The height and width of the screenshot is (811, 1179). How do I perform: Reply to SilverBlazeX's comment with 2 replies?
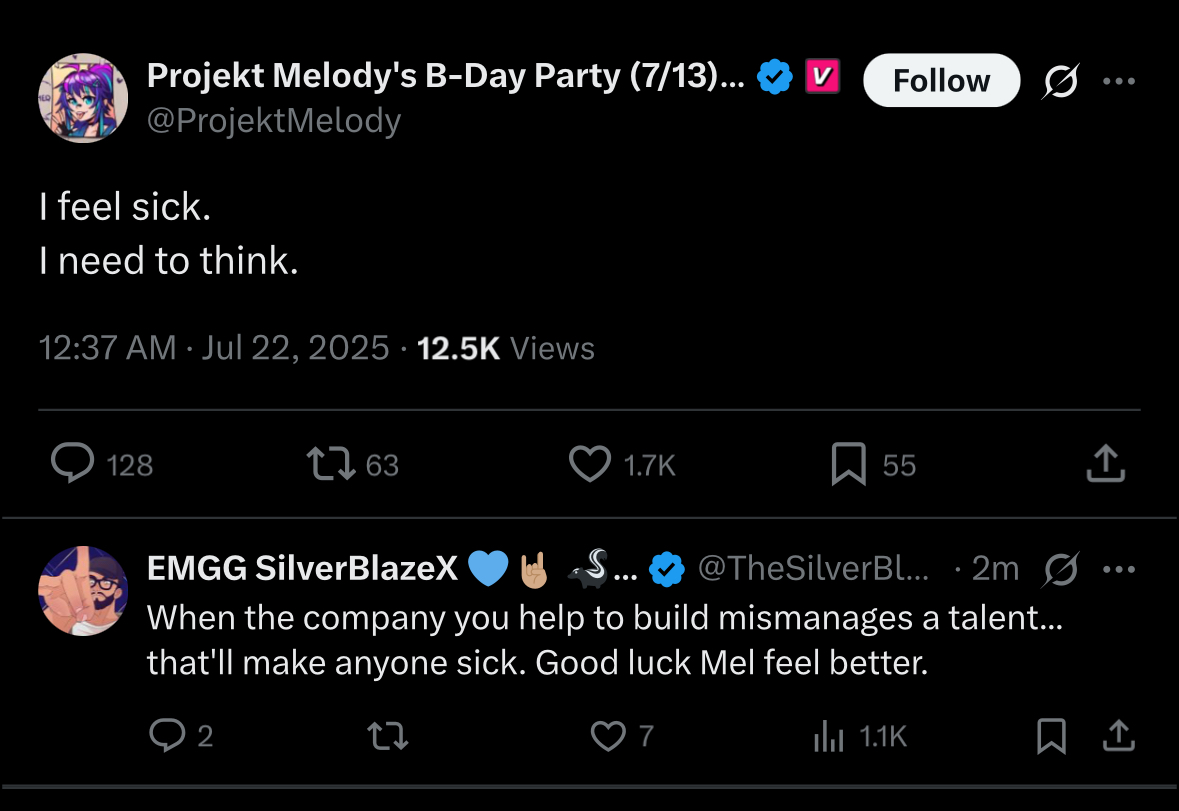click(x=167, y=734)
